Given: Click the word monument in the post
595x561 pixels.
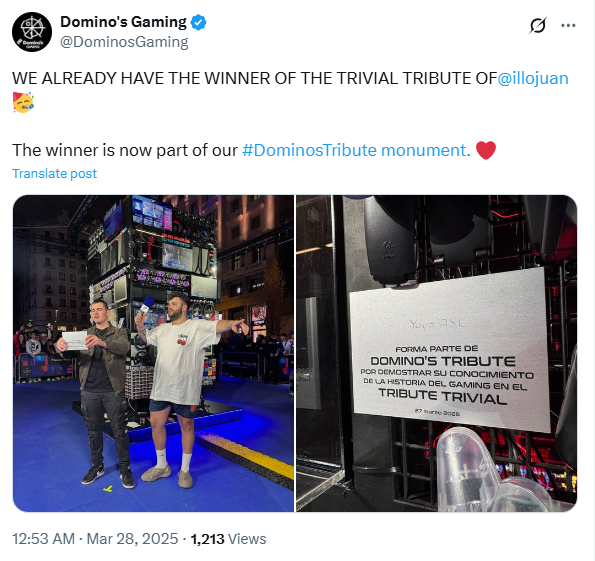Looking at the screenshot, I should tap(423, 150).
